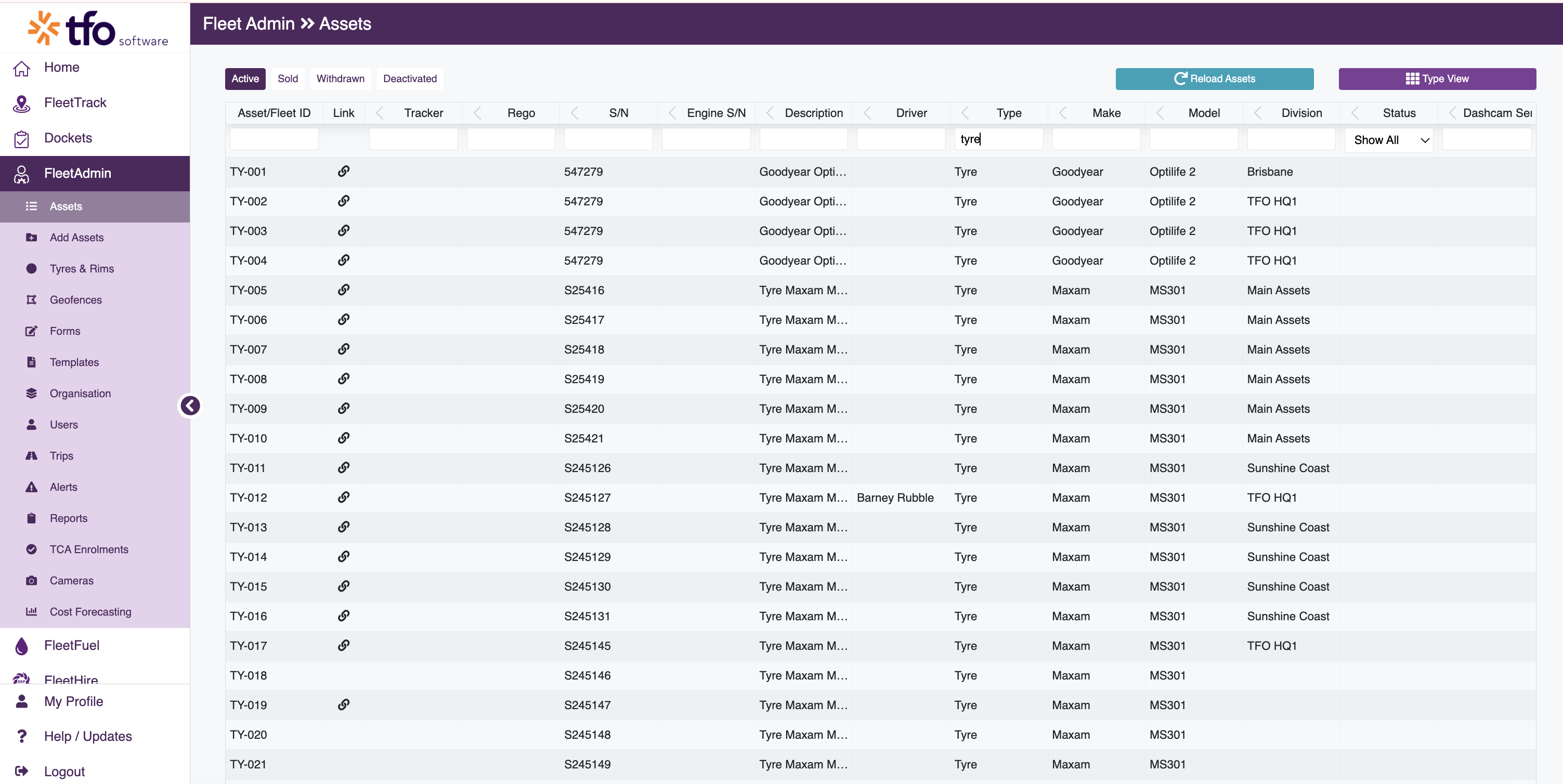Collapse the Division column chevron
Image resolution: width=1563 pixels, height=784 pixels.
(x=1258, y=113)
